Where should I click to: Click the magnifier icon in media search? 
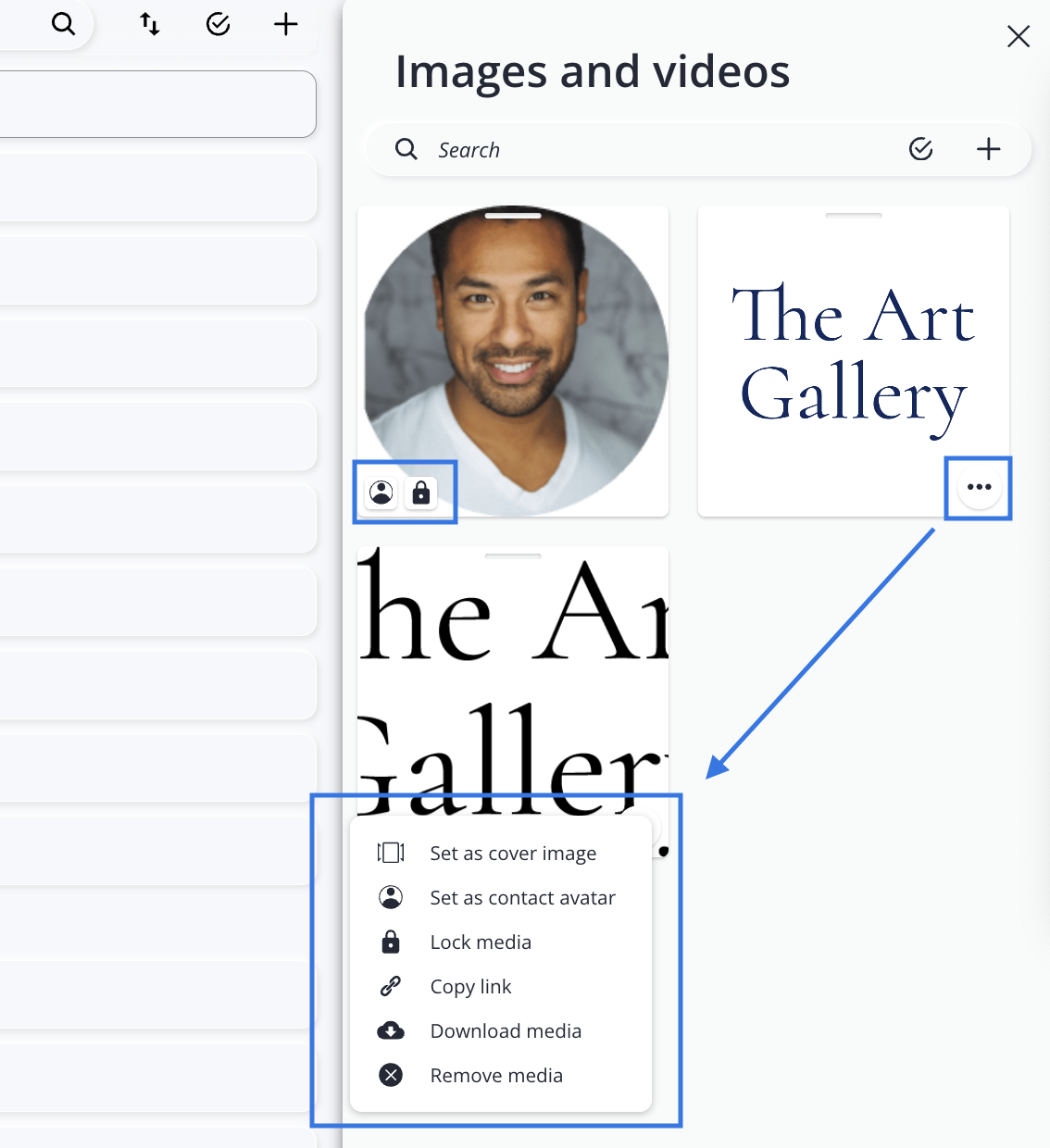406,149
